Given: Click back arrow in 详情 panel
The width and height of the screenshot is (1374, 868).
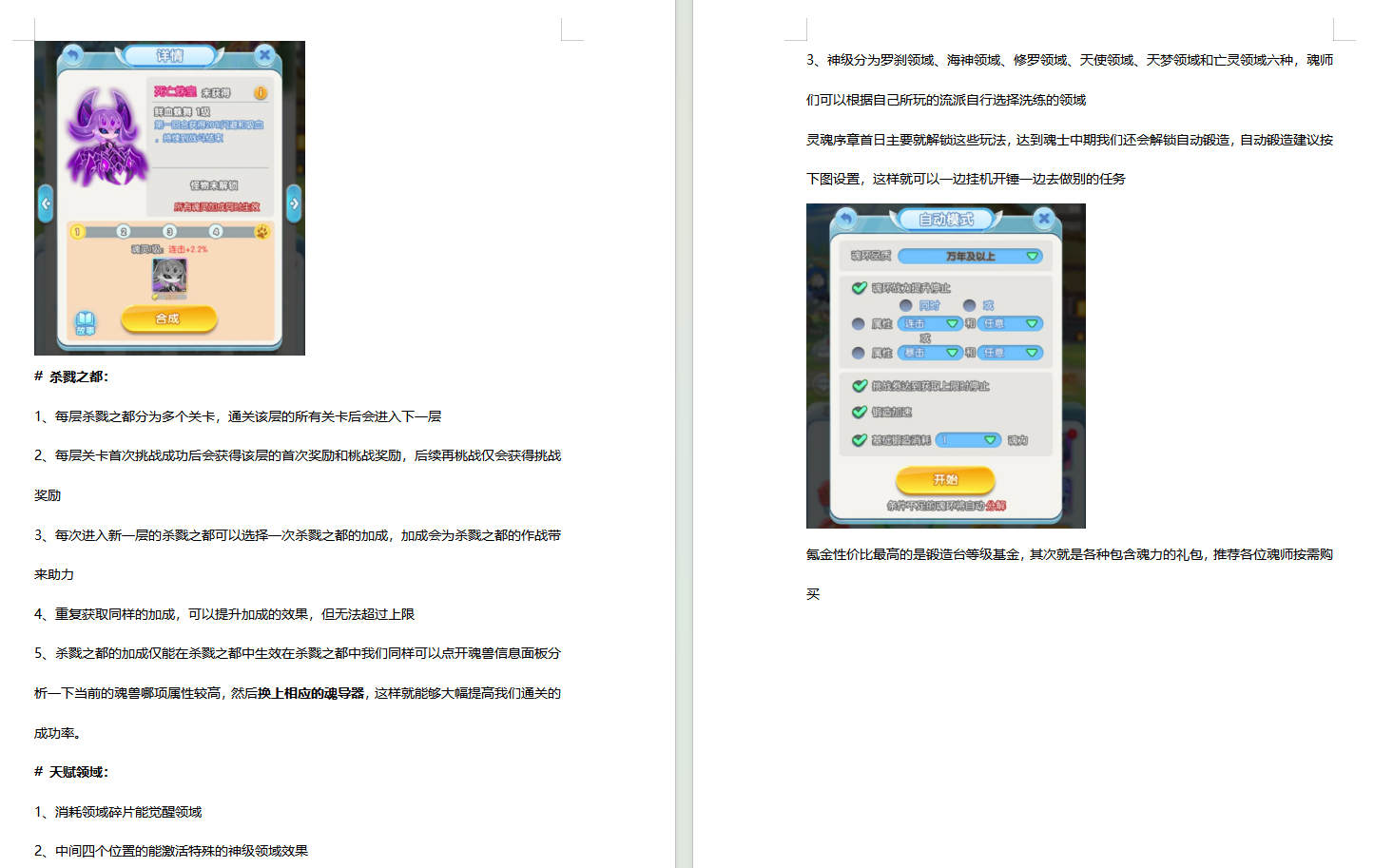Looking at the screenshot, I should [x=72, y=55].
